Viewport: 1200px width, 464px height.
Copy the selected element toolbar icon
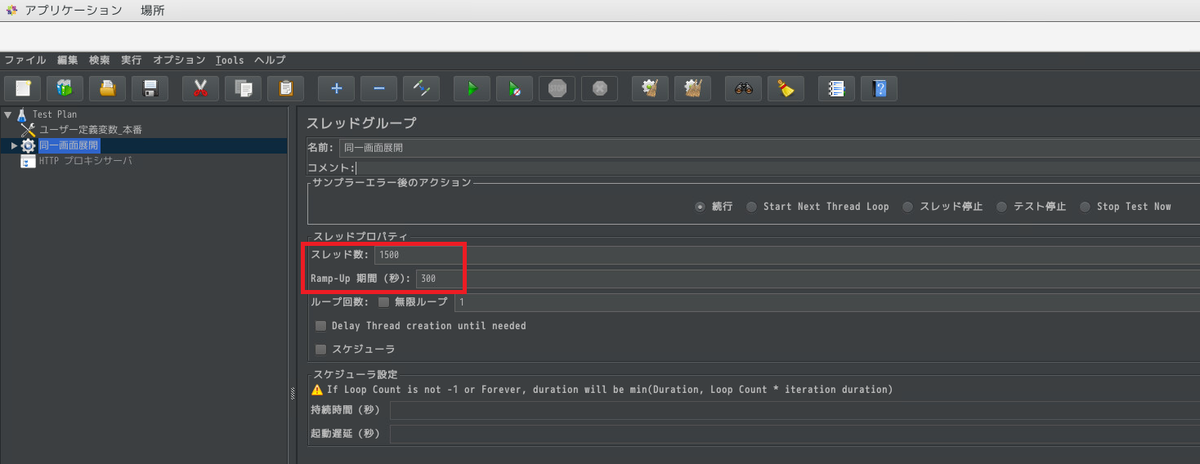243,88
